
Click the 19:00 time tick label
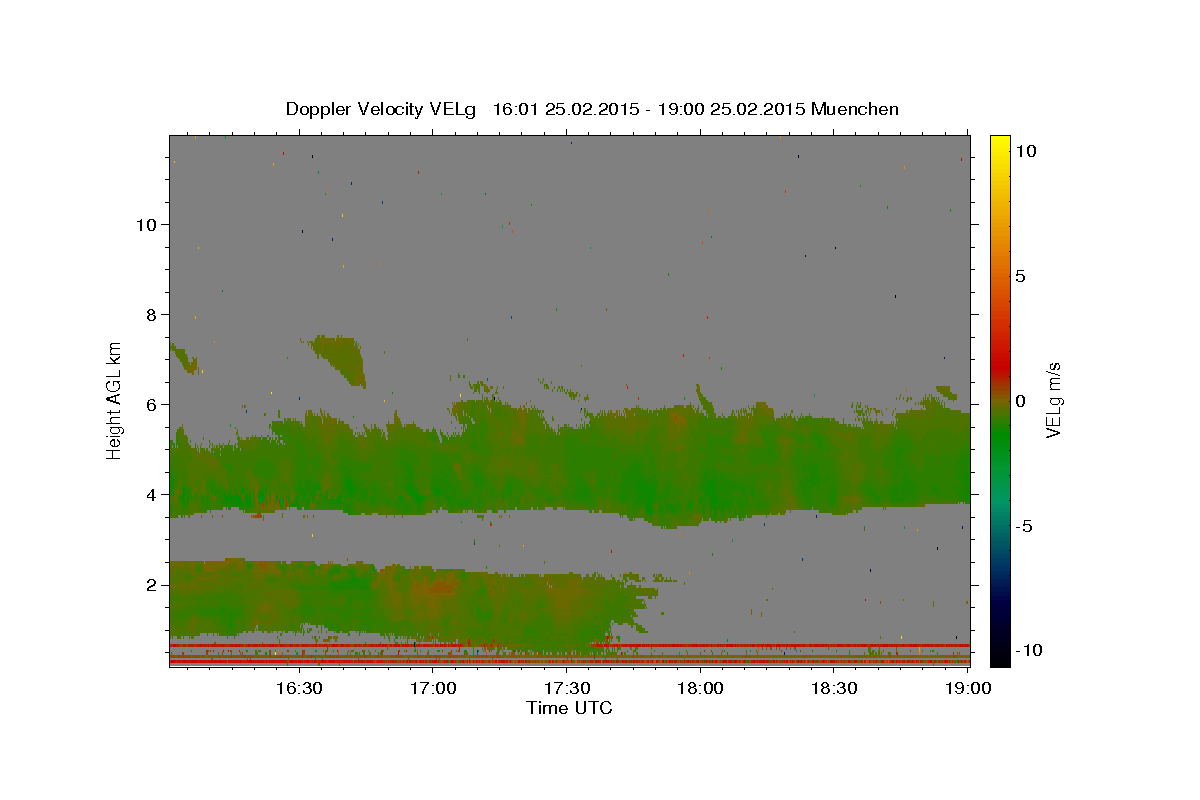pyautogui.click(x=968, y=688)
